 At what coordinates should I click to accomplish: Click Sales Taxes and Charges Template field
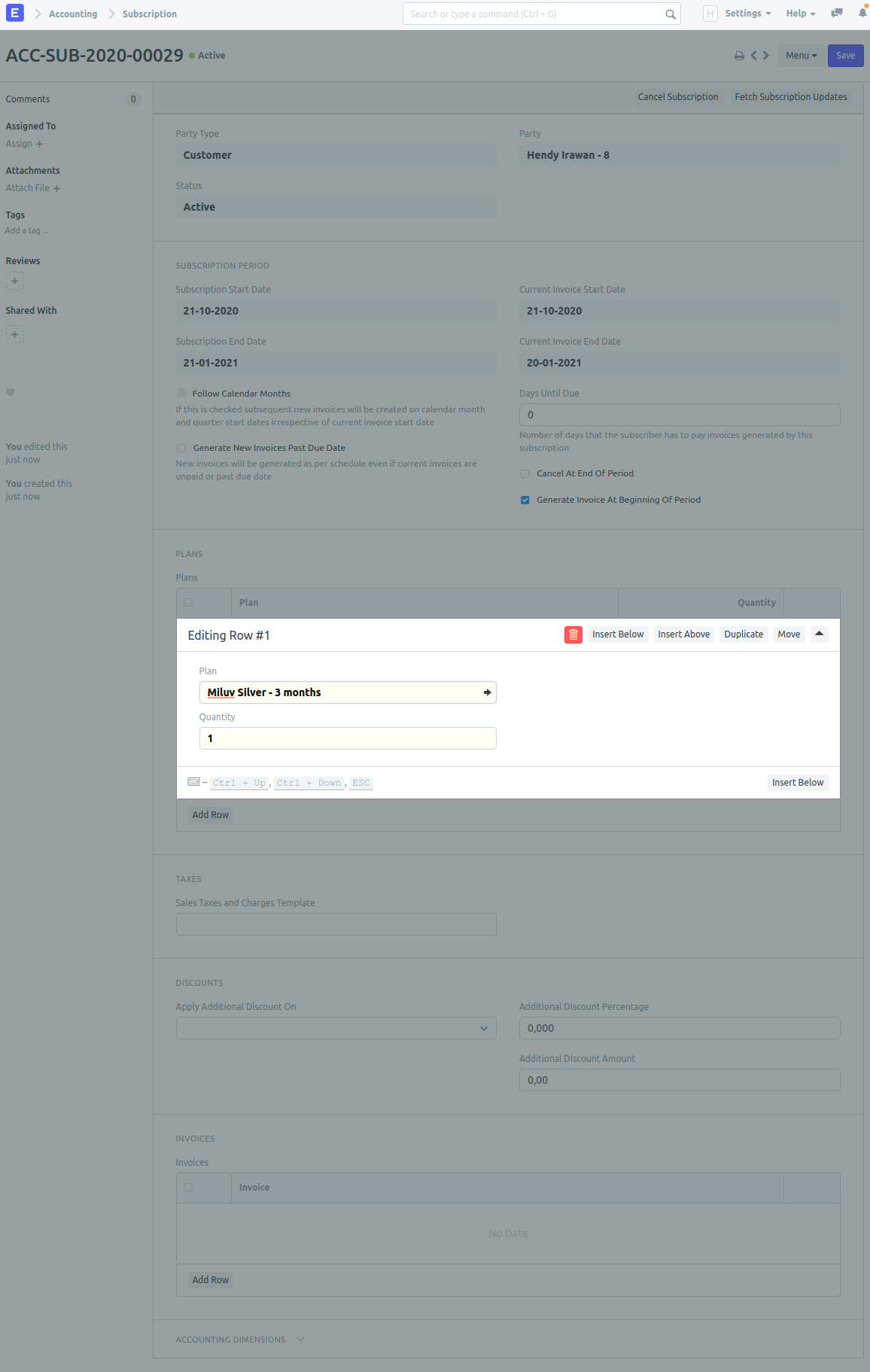[x=336, y=924]
